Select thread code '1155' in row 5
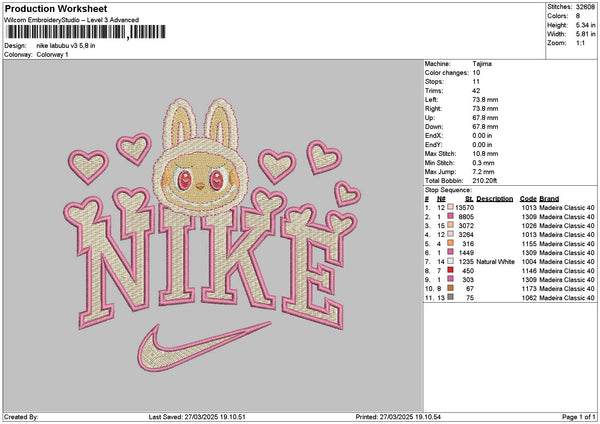Image resolution: width=600 pixels, height=424 pixels. point(529,244)
